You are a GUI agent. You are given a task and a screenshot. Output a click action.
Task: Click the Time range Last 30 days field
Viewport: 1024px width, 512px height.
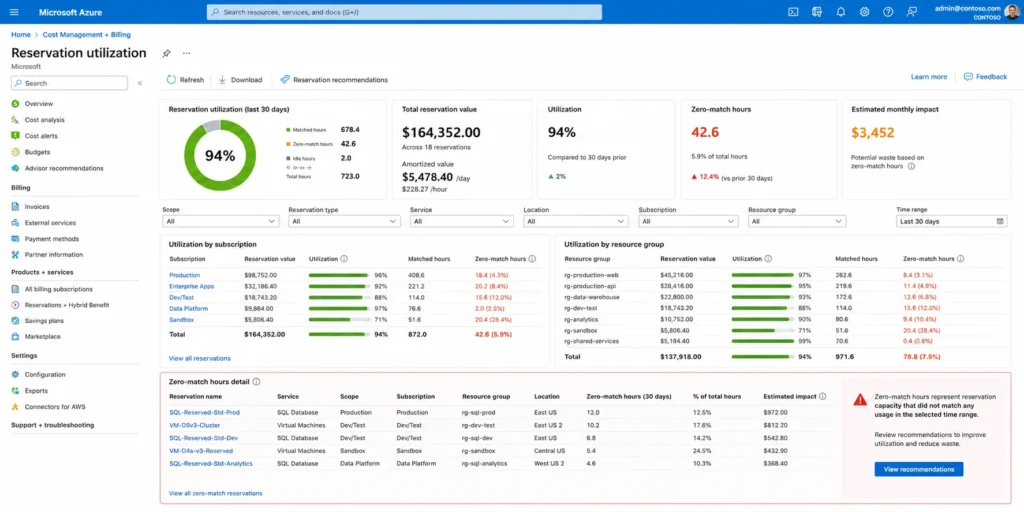[952, 221]
